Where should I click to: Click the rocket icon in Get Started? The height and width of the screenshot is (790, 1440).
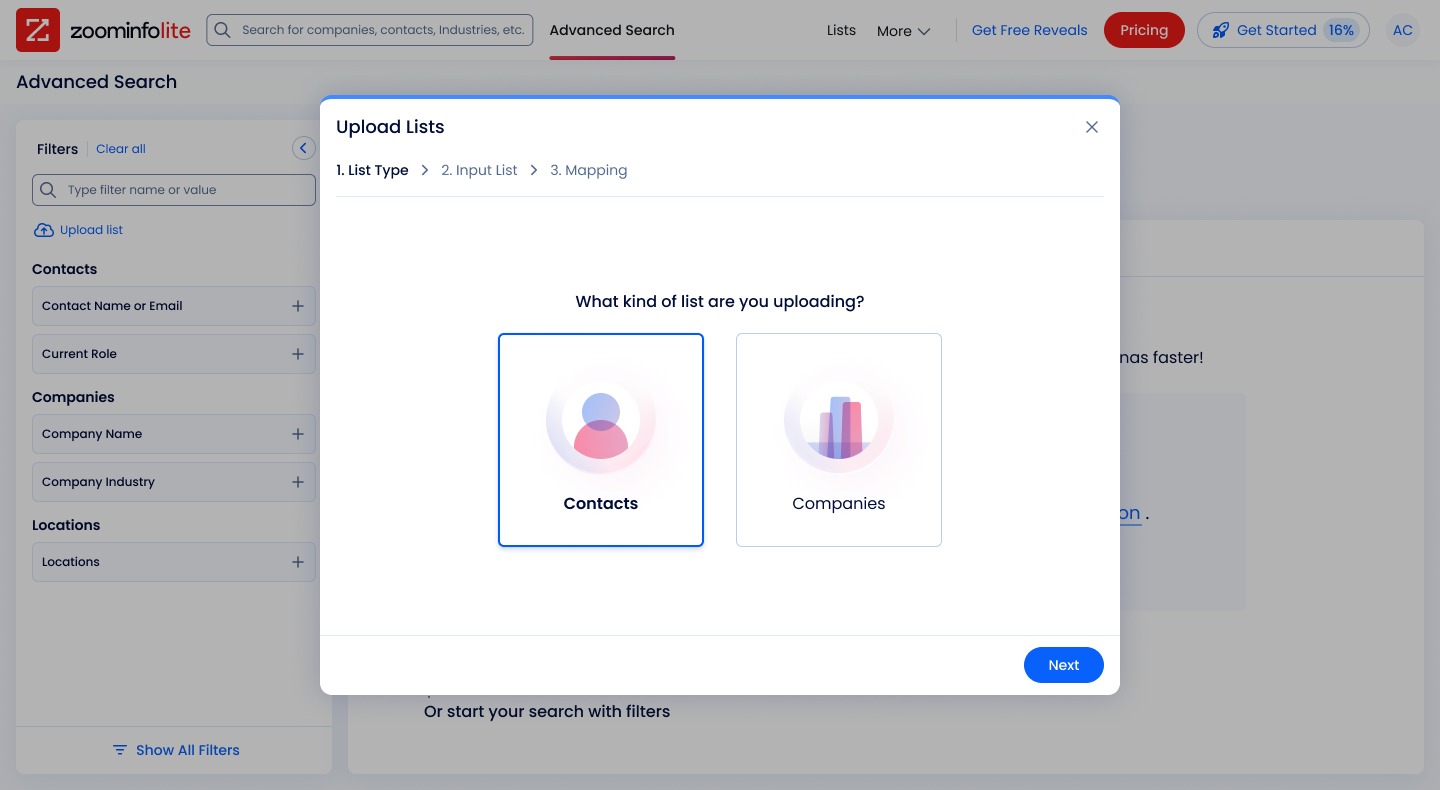pos(1220,30)
